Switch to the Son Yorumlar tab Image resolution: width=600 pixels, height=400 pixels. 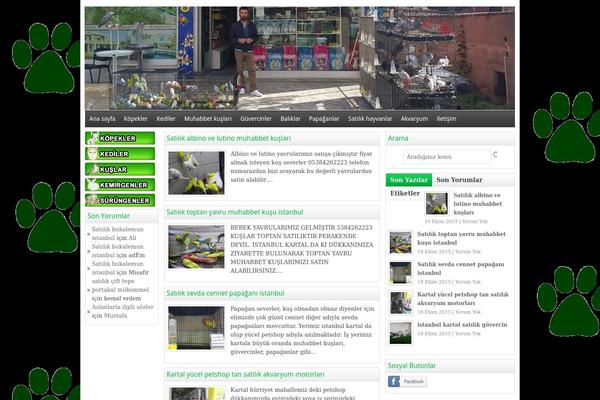coord(459,180)
